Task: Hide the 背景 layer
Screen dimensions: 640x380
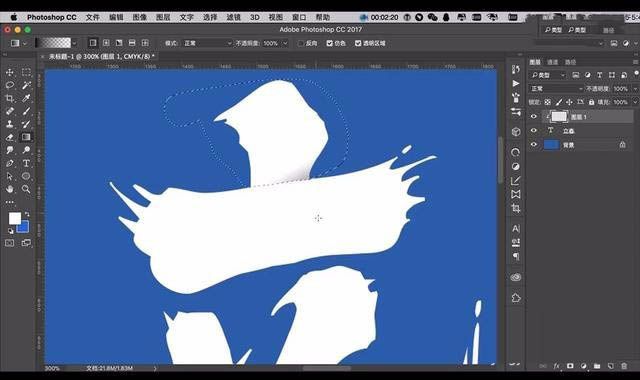Action: (533, 144)
